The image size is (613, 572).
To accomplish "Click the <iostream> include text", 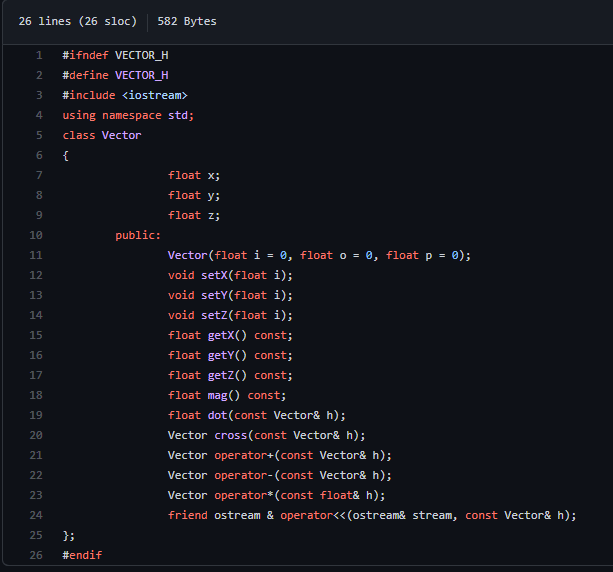I will coord(155,95).
